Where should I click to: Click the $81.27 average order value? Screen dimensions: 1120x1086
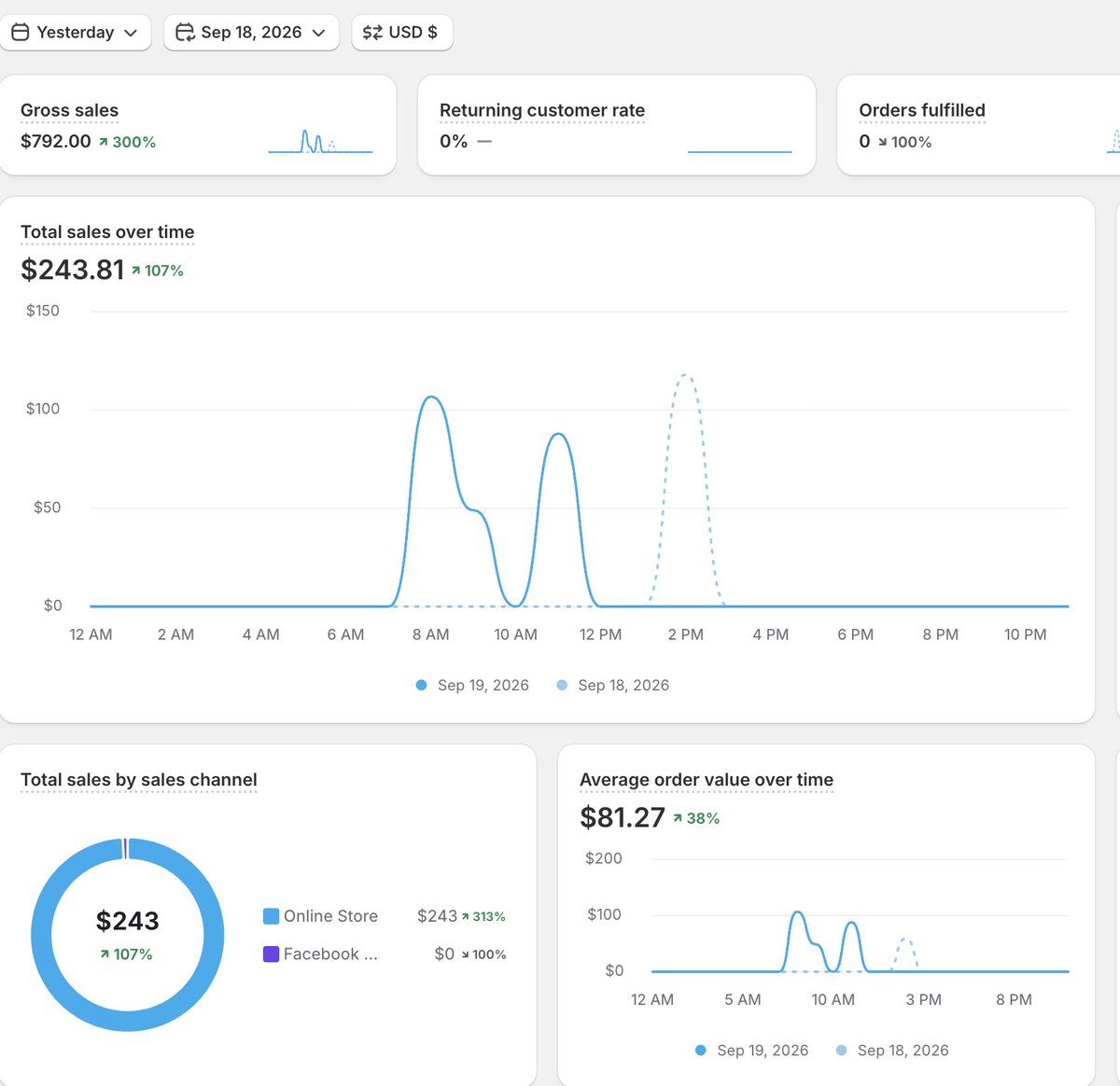tap(623, 817)
